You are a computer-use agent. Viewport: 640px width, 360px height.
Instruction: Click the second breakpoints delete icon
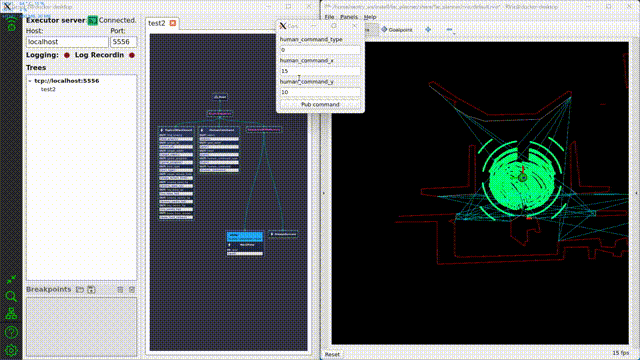pos(132,289)
